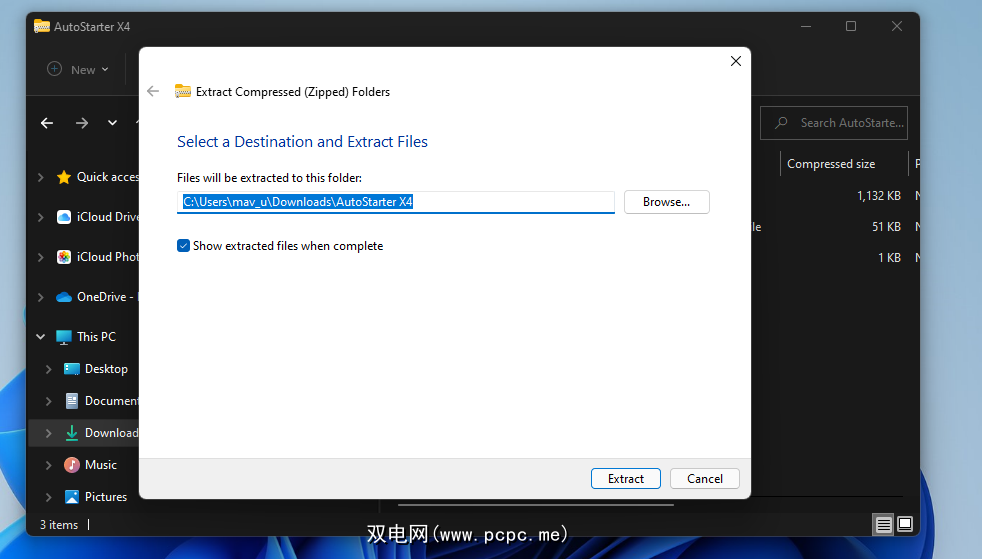Click the Search AutoStarter search box
The width and height of the screenshot is (982, 559).
coord(834,123)
